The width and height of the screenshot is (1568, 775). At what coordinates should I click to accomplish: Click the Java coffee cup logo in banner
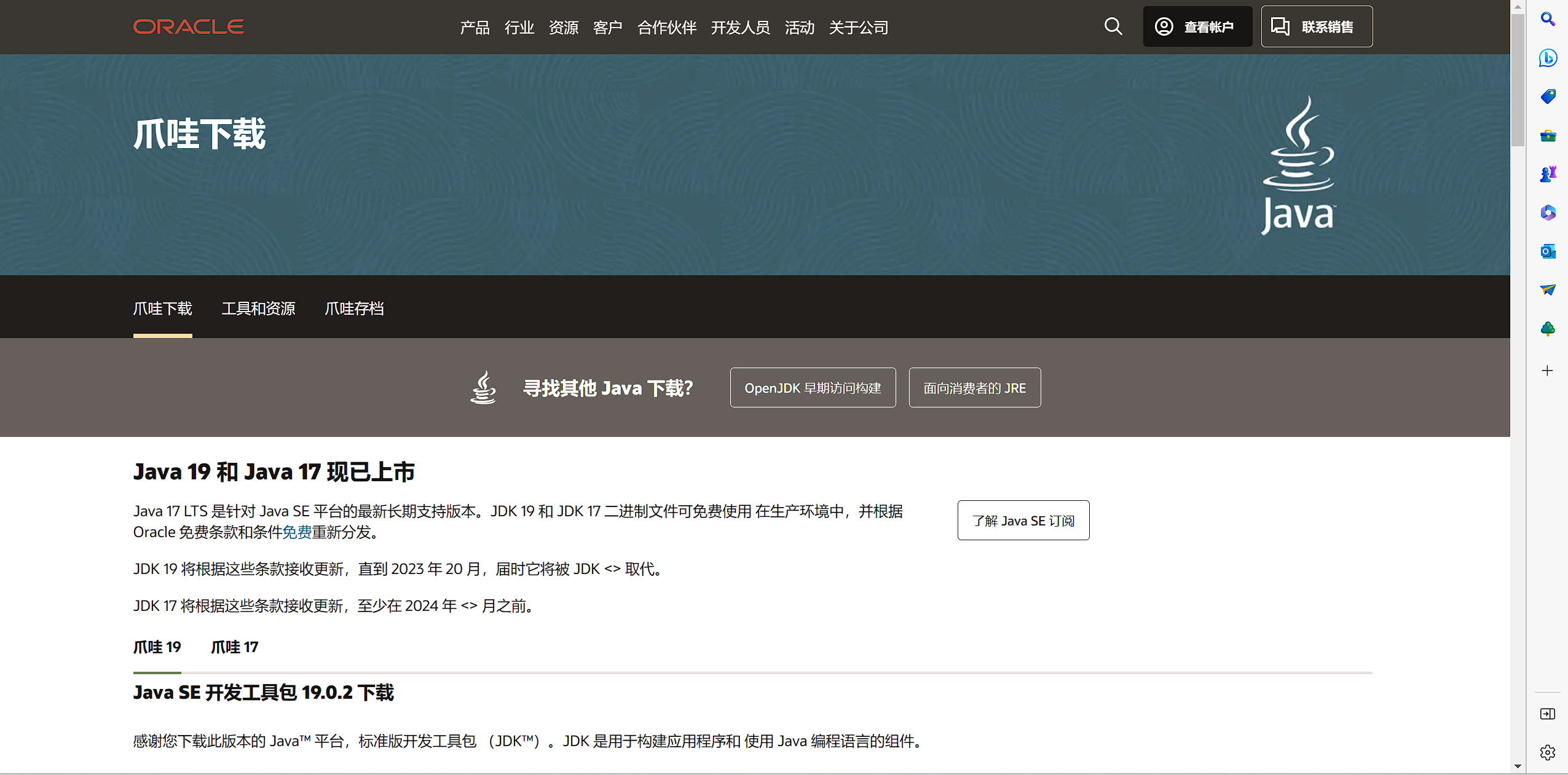click(x=1298, y=165)
